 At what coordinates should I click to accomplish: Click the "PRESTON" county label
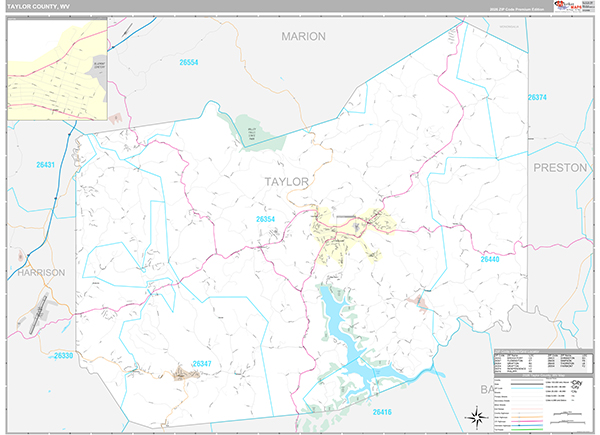click(560, 168)
